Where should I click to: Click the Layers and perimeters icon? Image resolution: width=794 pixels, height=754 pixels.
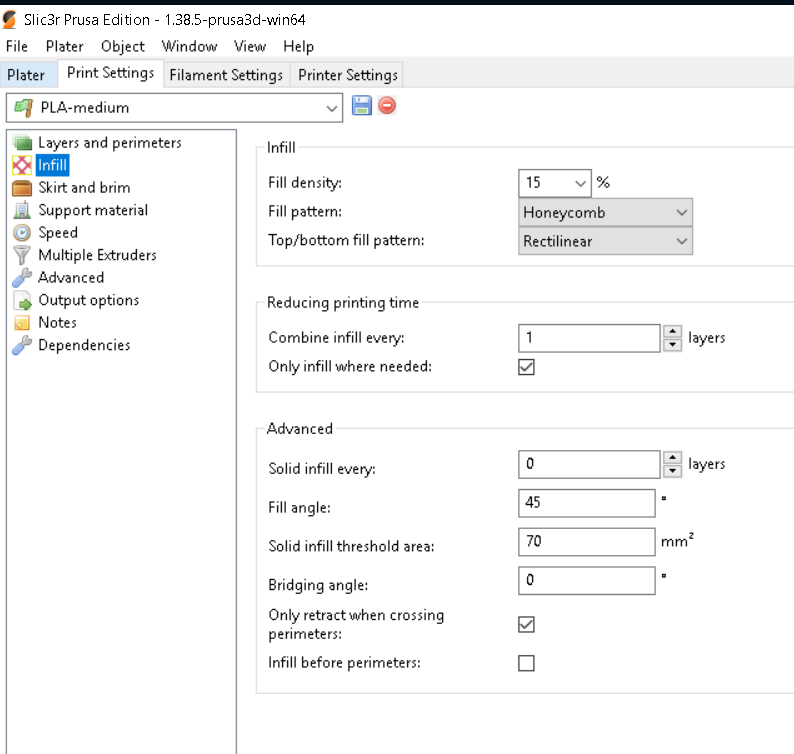point(22,143)
